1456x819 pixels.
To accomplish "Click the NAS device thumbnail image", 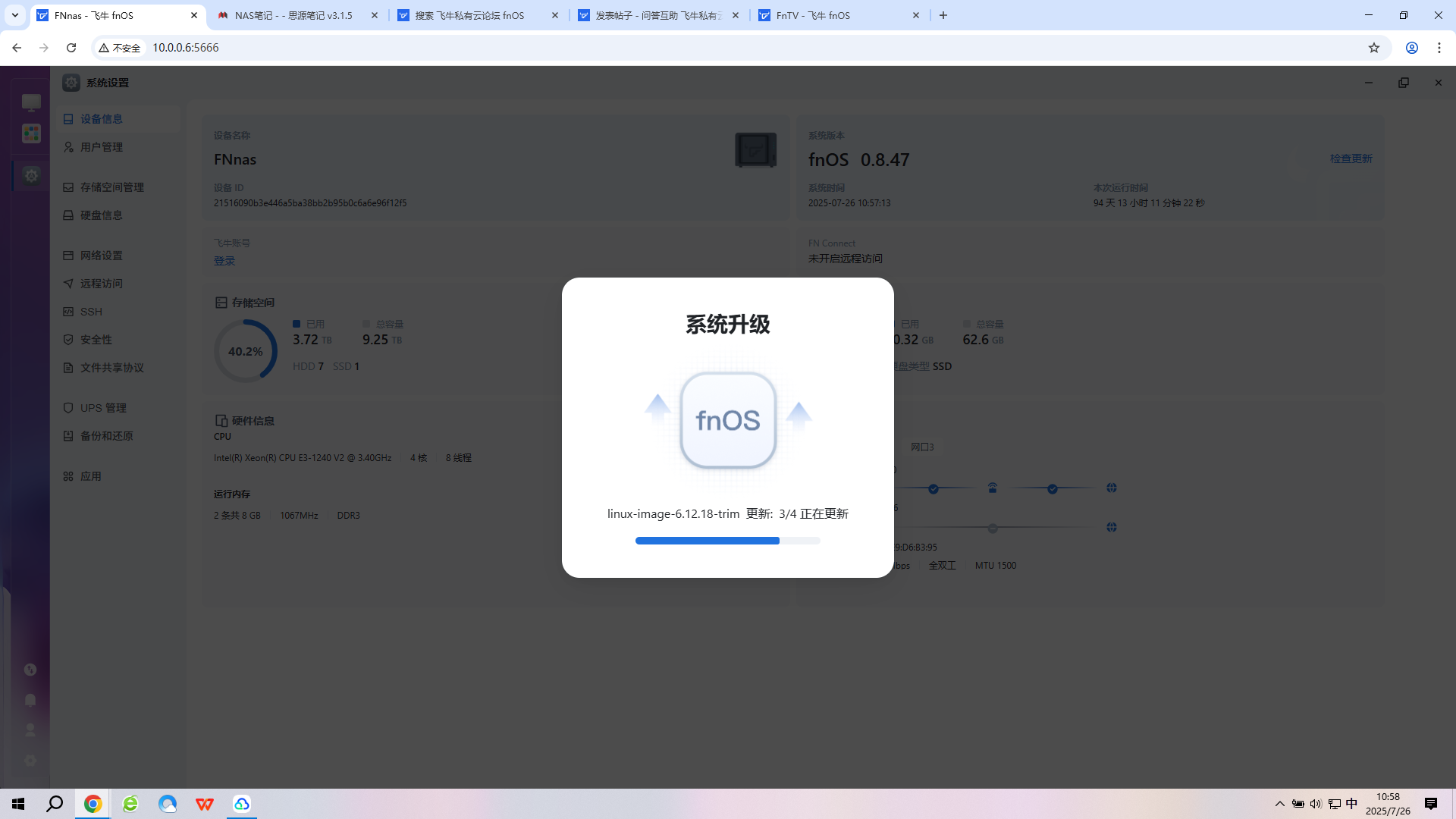I will 755,149.
